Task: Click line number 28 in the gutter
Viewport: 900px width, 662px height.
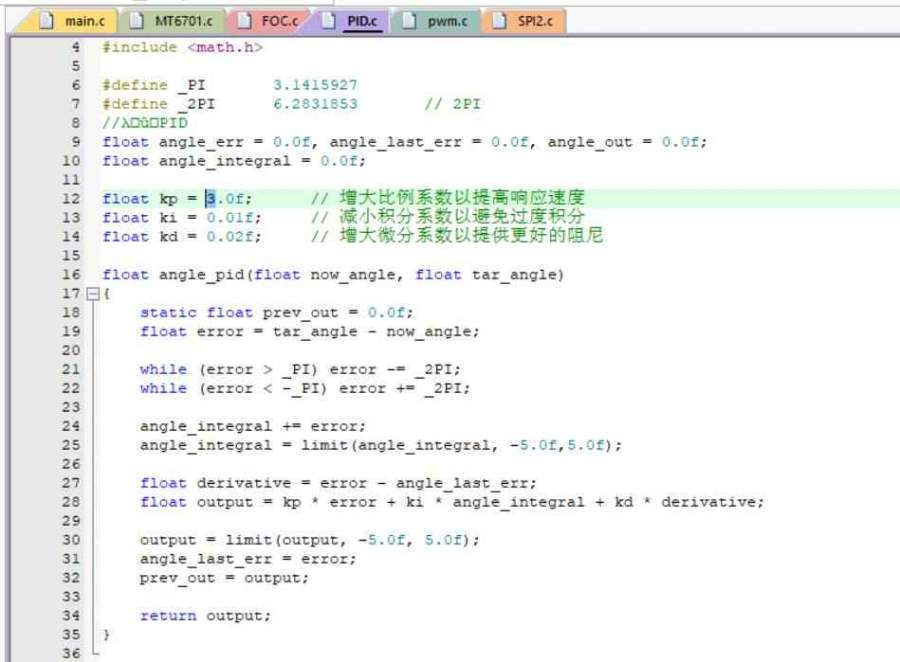Action: click(70, 502)
